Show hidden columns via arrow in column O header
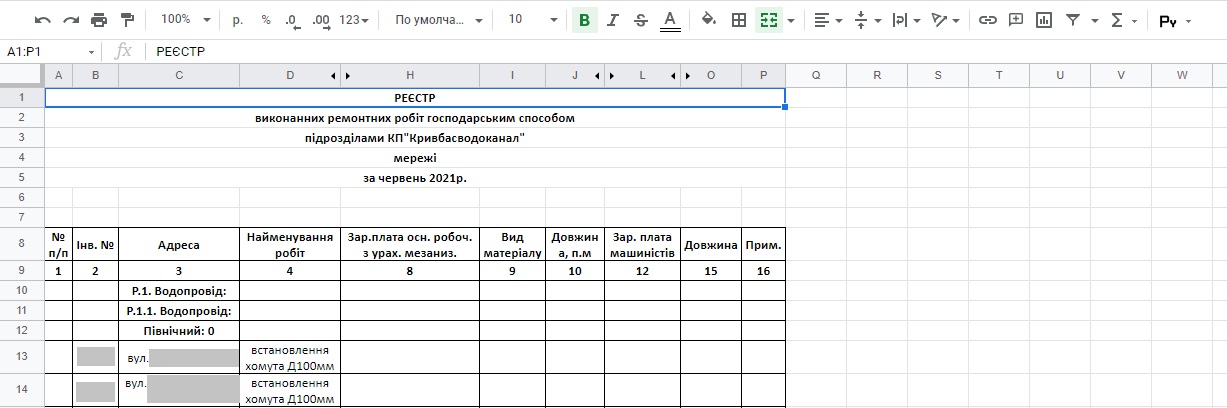 tap(688, 76)
